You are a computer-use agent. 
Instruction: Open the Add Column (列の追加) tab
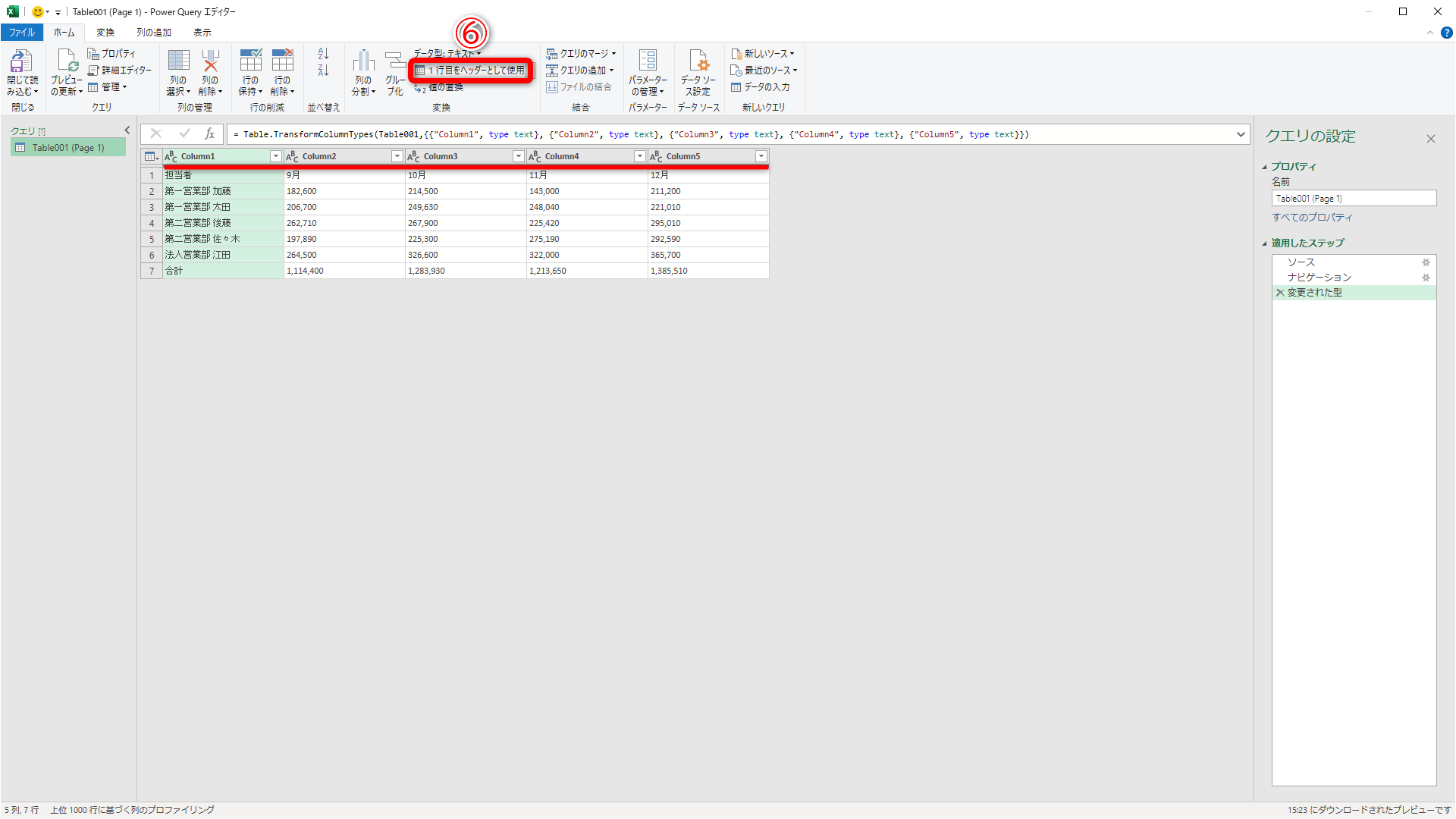(154, 33)
